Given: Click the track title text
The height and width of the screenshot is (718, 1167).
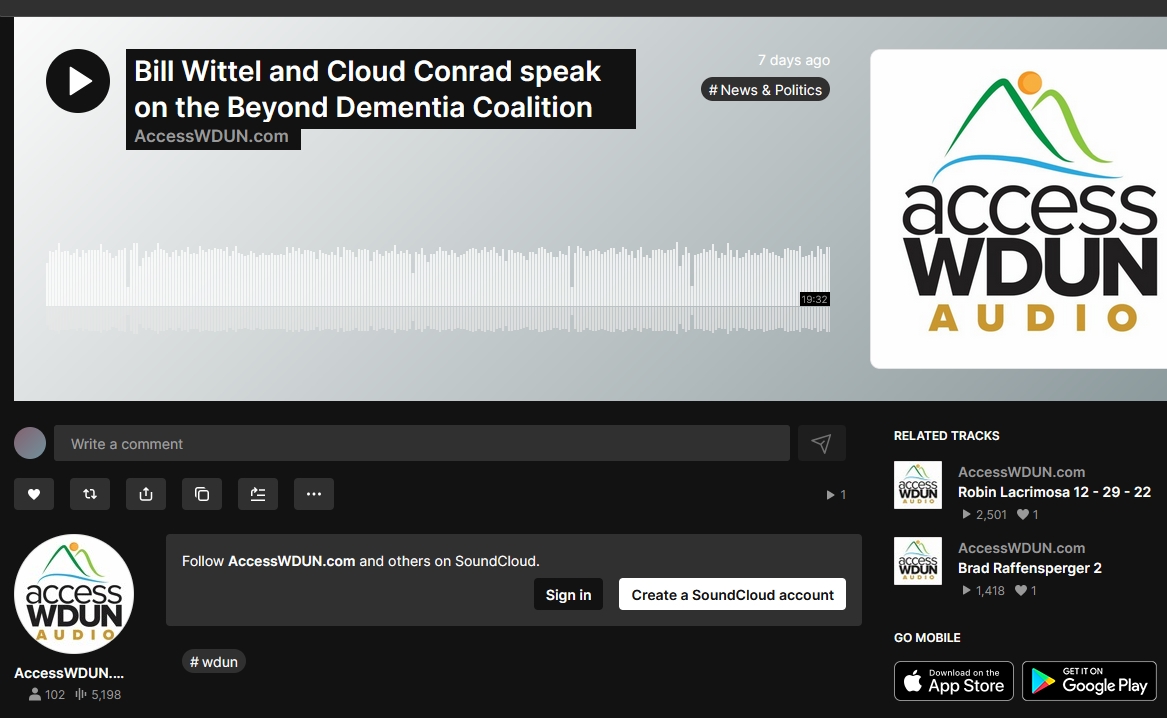Looking at the screenshot, I should (367, 89).
